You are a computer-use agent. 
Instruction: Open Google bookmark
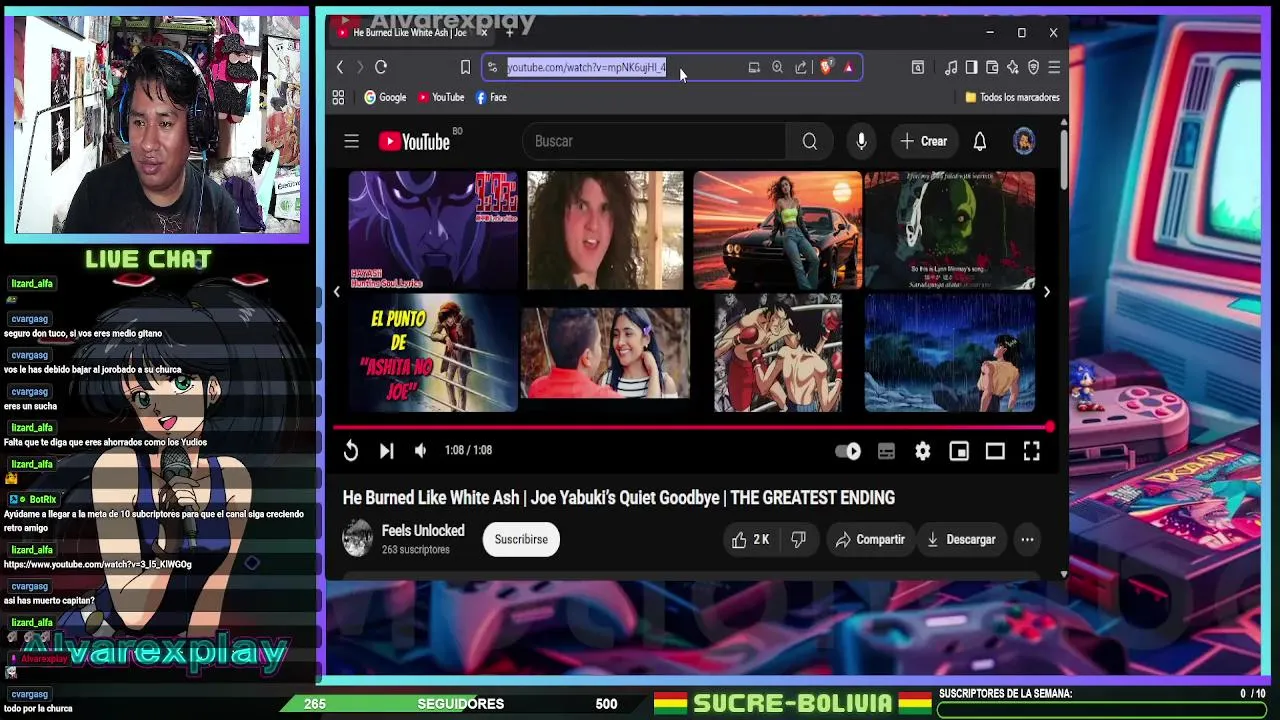[385, 97]
